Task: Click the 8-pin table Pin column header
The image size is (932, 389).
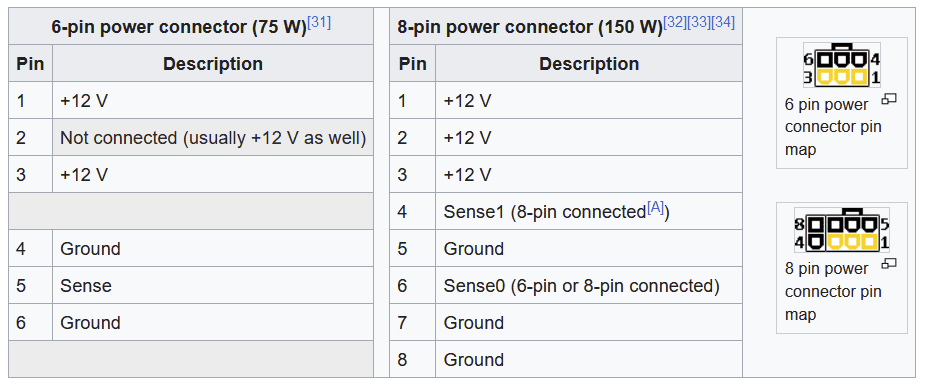Action: point(413,64)
